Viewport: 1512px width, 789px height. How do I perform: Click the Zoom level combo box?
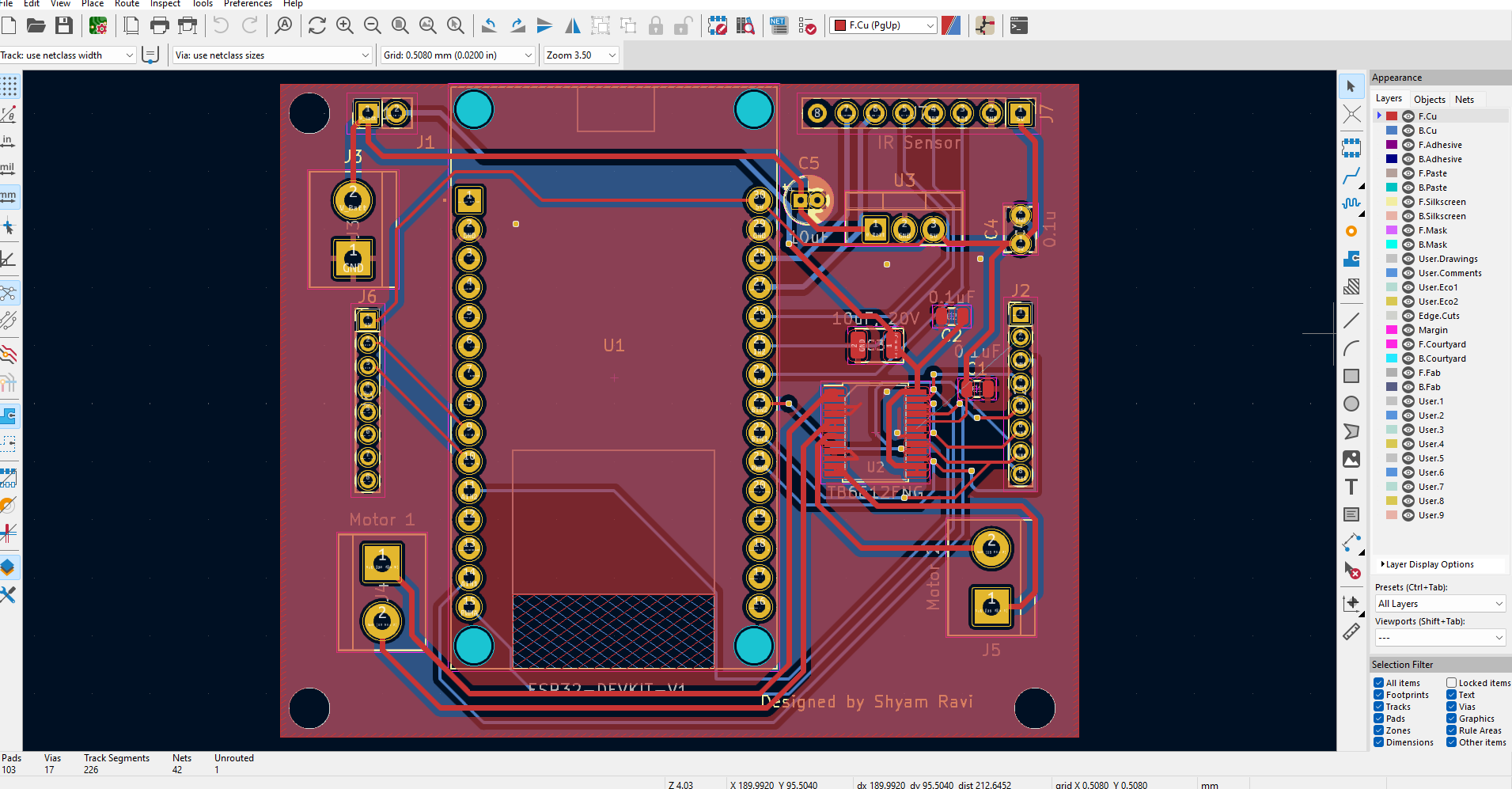tap(580, 55)
